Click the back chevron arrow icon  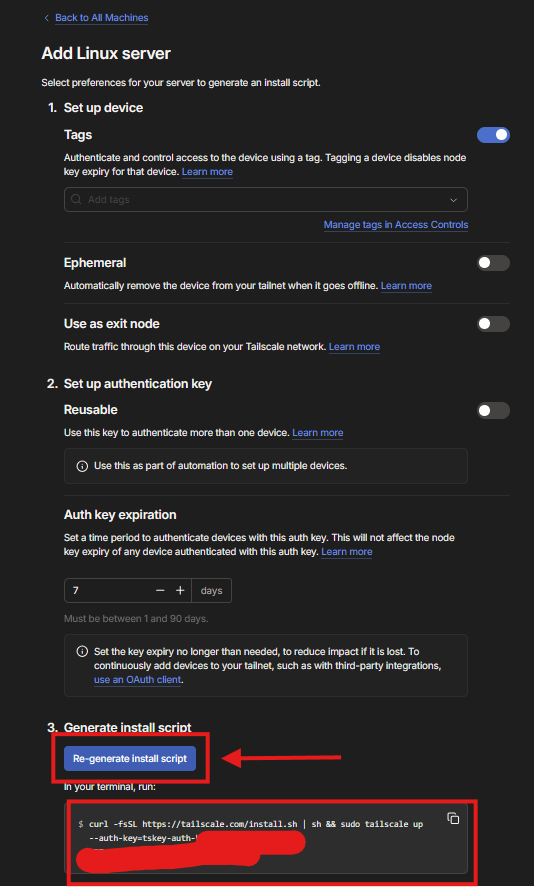[x=46, y=18]
